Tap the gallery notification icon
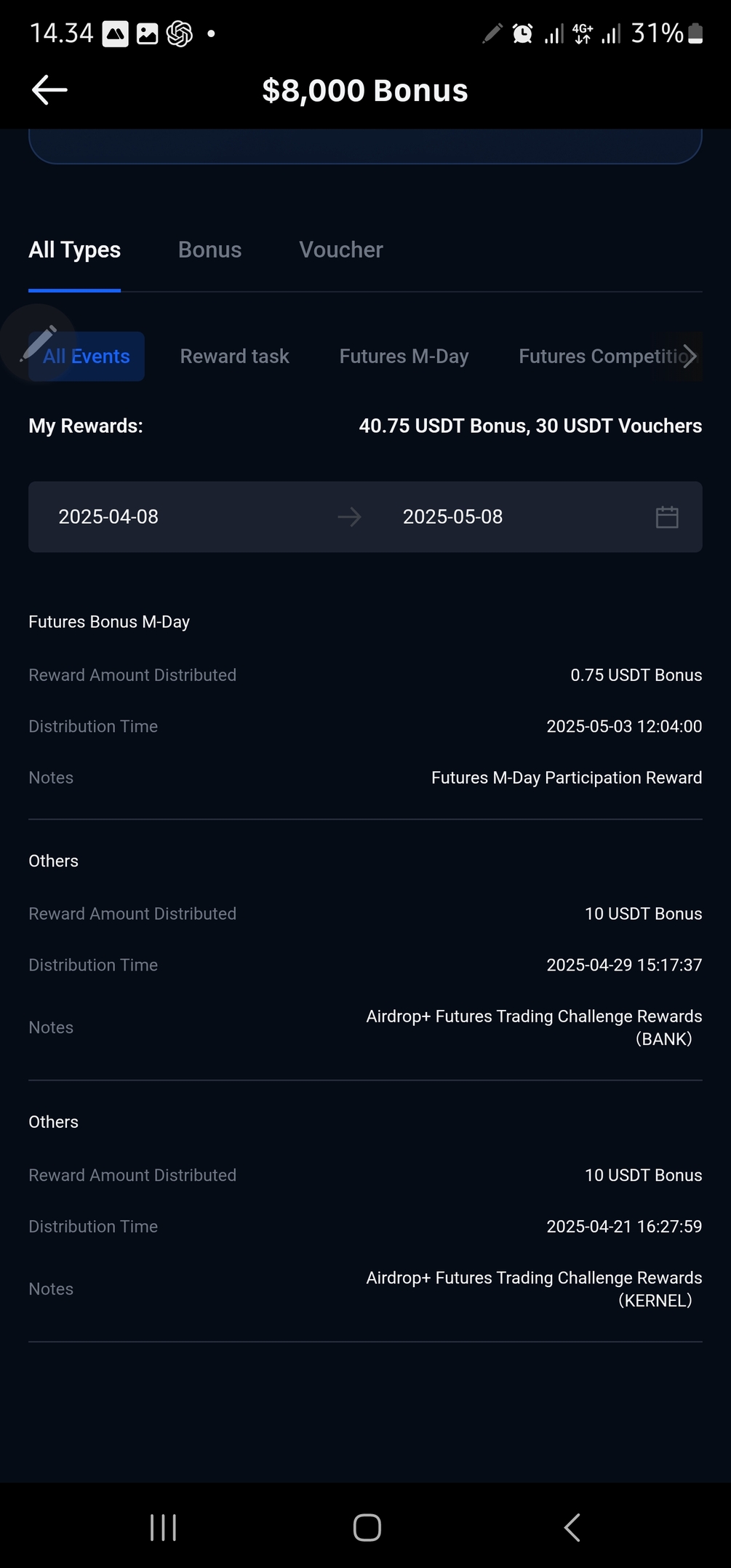The image size is (731, 1568). (x=148, y=33)
